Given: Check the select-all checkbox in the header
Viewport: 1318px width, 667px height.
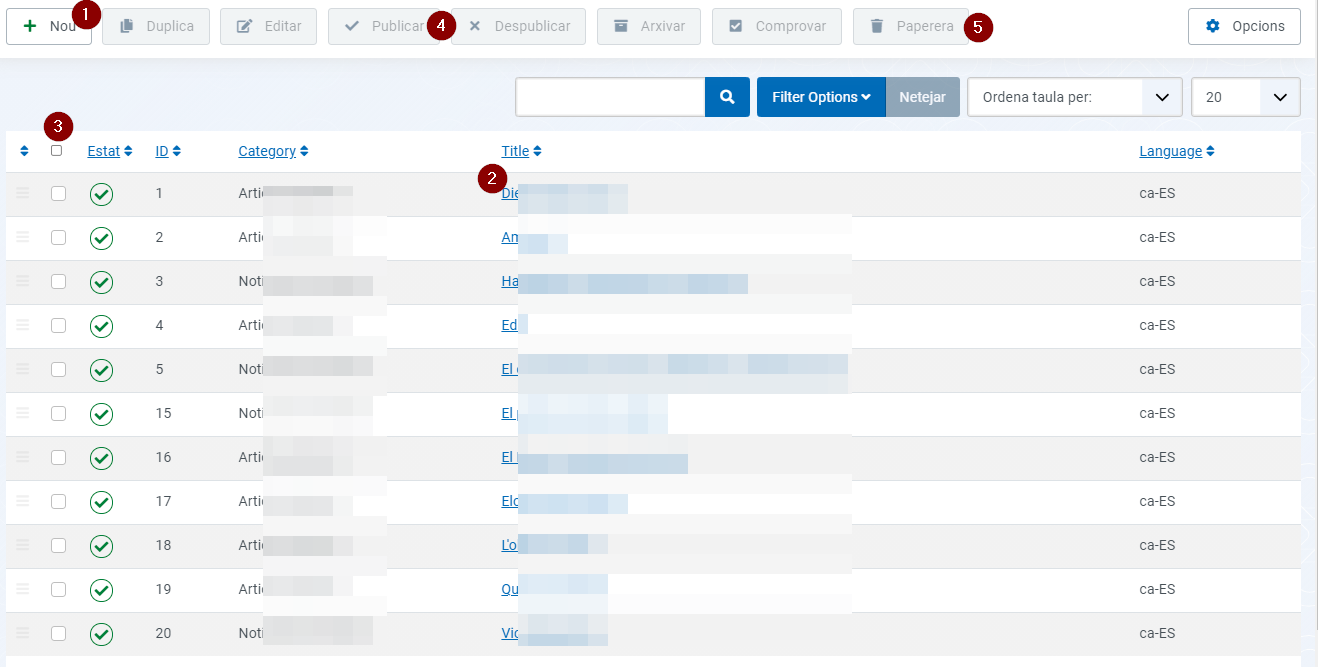Looking at the screenshot, I should [x=57, y=150].
